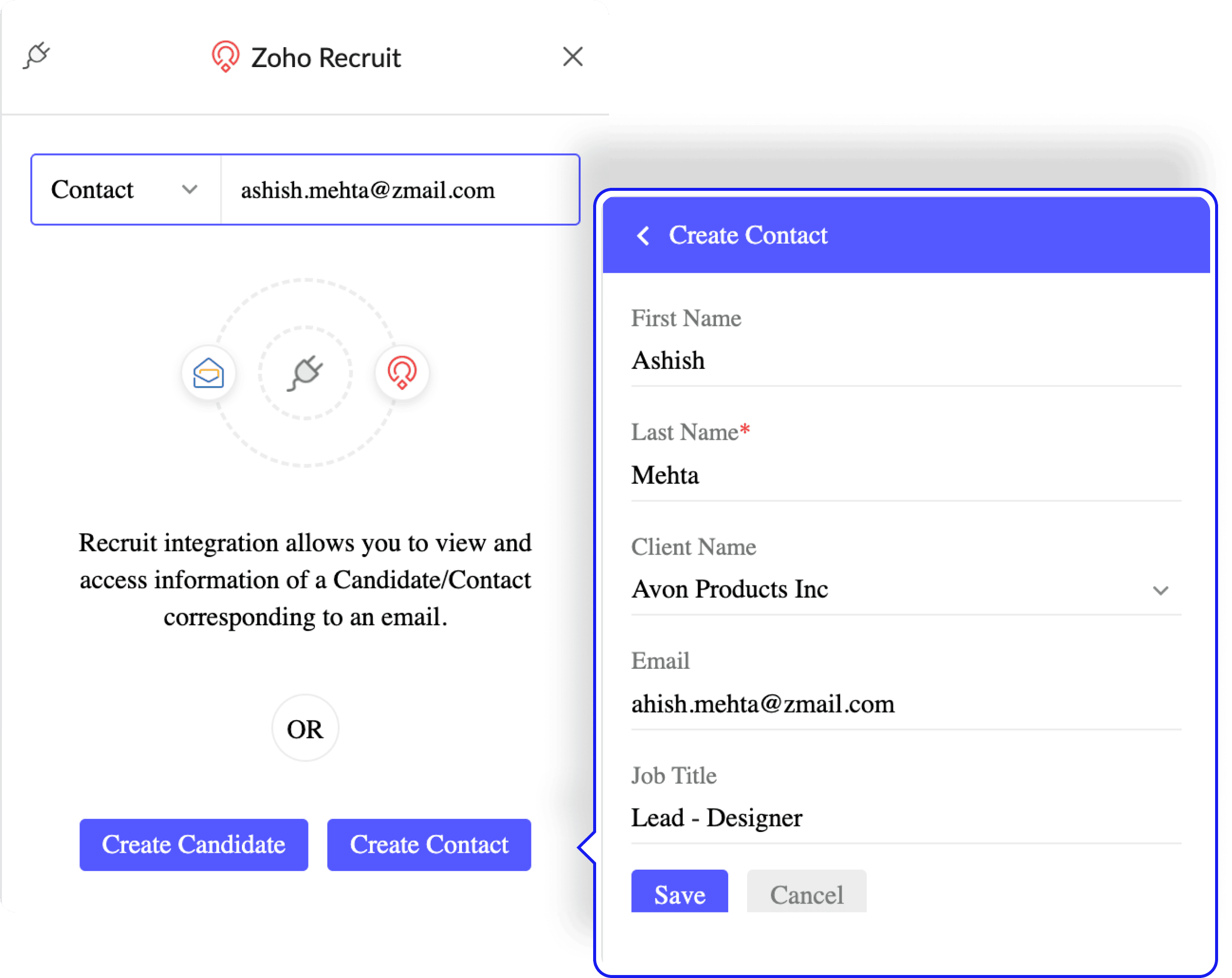Click the plug integrations icon in header

pos(37,56)
